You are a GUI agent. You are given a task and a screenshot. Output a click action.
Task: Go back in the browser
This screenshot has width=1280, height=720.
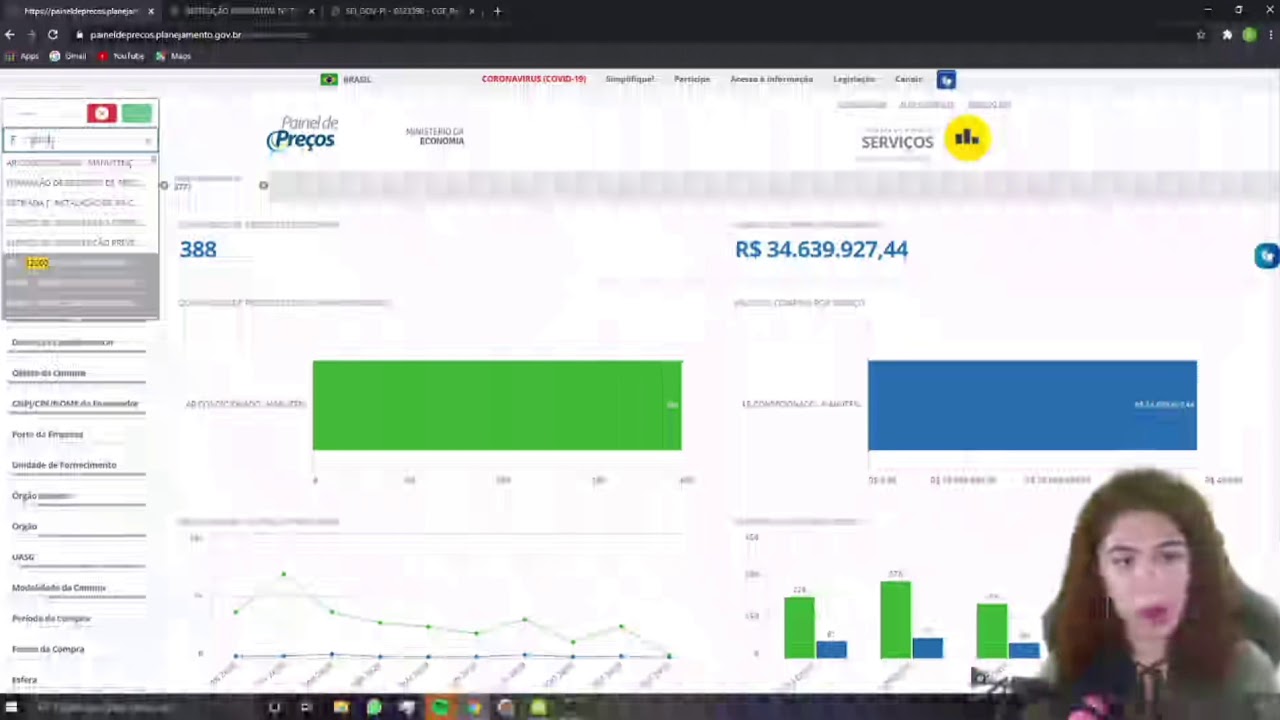coord(10,34)
